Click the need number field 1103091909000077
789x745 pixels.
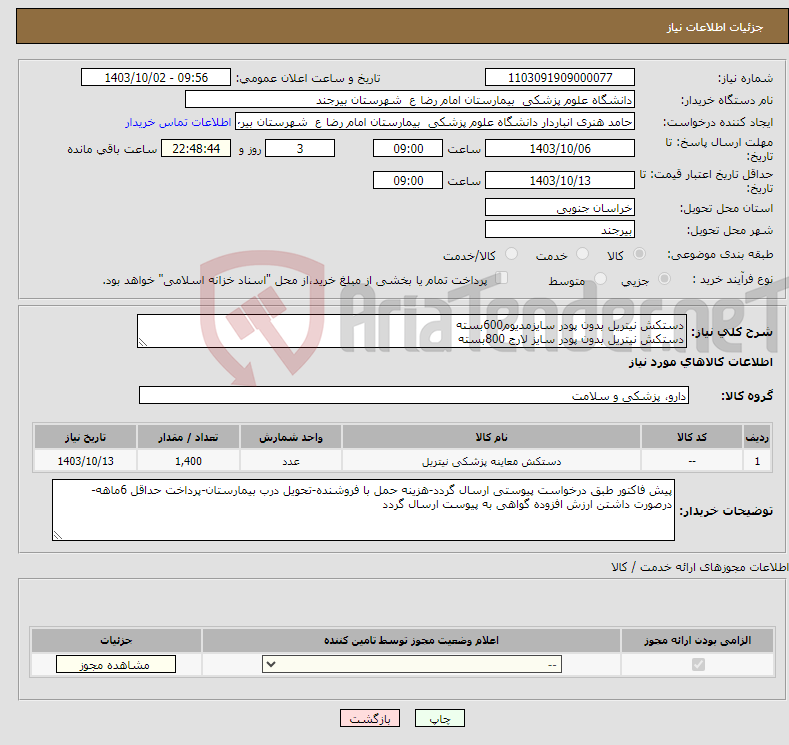point(560,78)
